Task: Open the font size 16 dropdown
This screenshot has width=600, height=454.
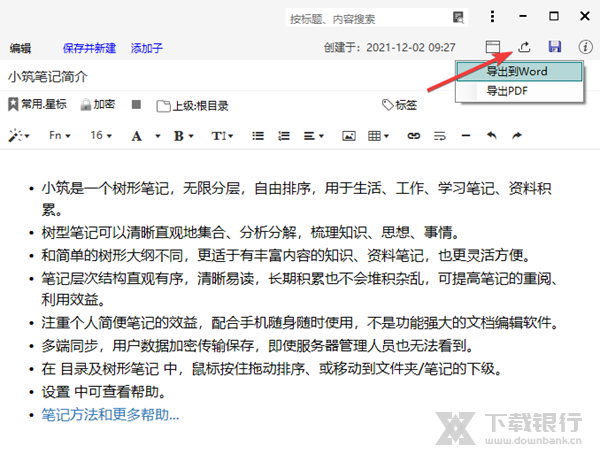Action: (101, 135)
